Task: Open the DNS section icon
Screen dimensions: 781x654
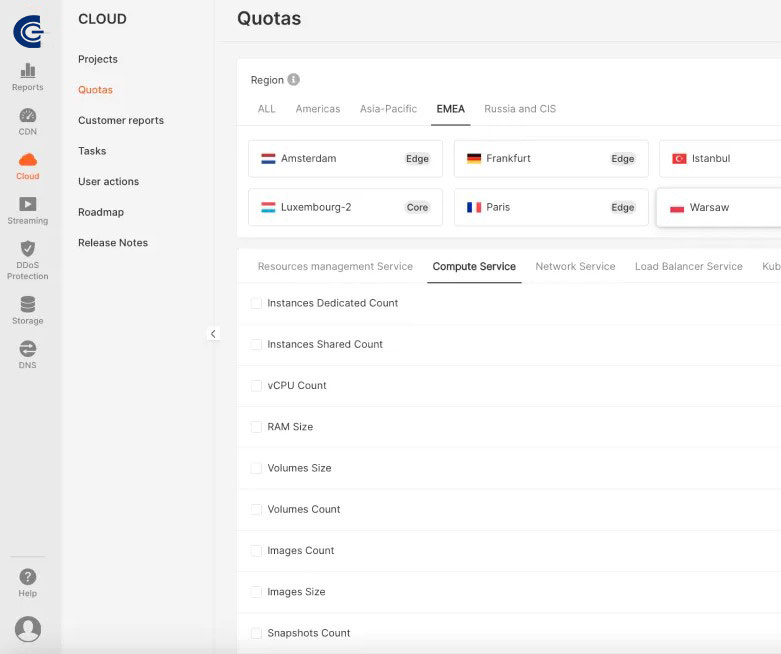Action: point(28,349)
